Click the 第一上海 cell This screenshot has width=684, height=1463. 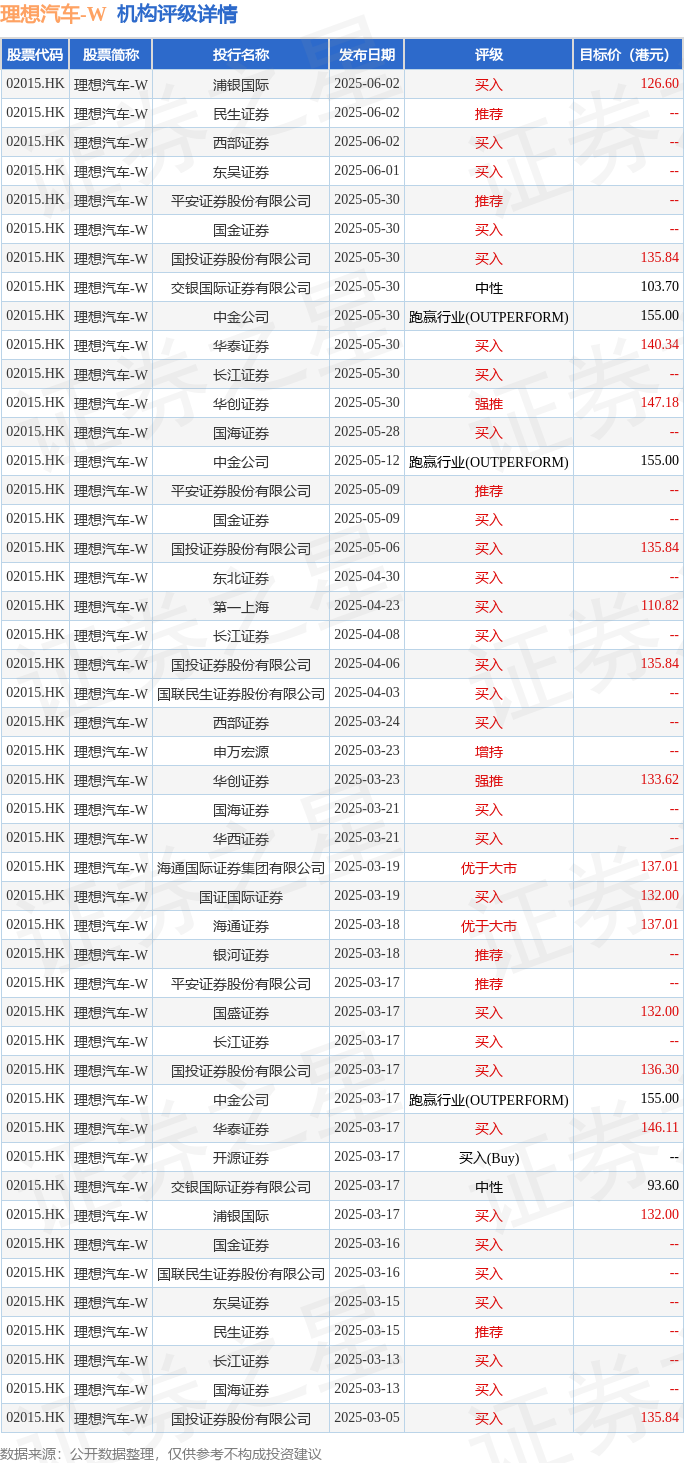point(241,606)
